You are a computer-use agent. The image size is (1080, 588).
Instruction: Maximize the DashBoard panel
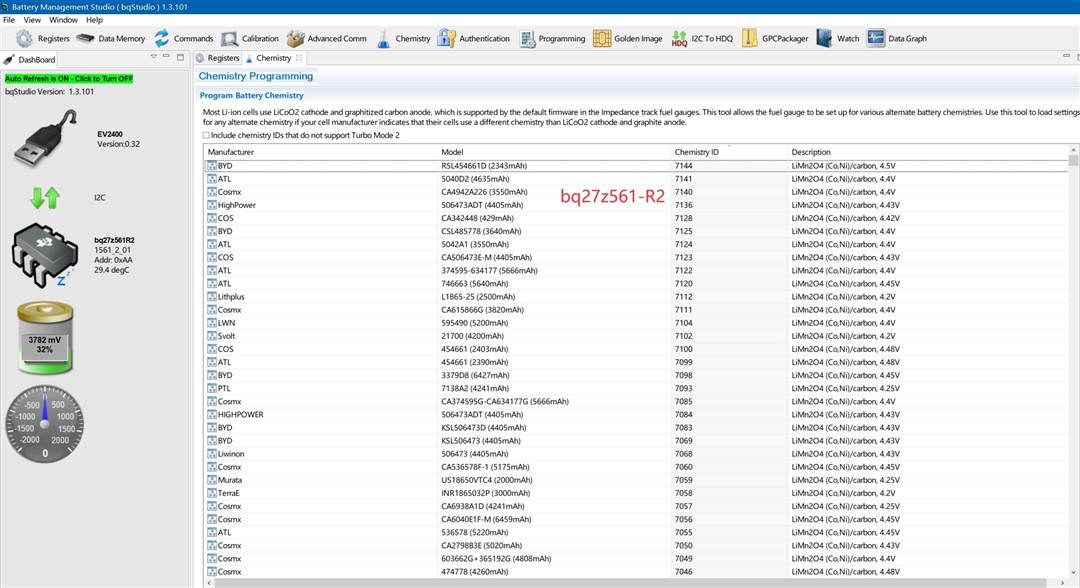coord(180,57)
